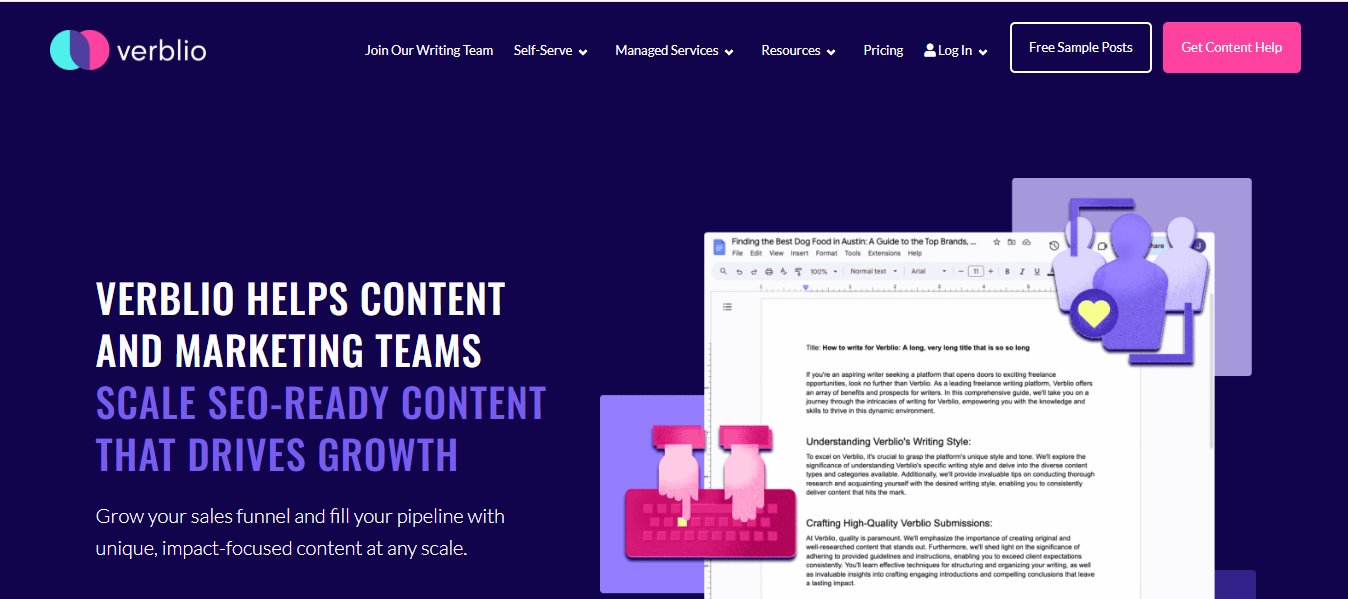Viewport: 1348px width, 599px height.
Task: Open the File menu in the document
Action: pos(737,253)
